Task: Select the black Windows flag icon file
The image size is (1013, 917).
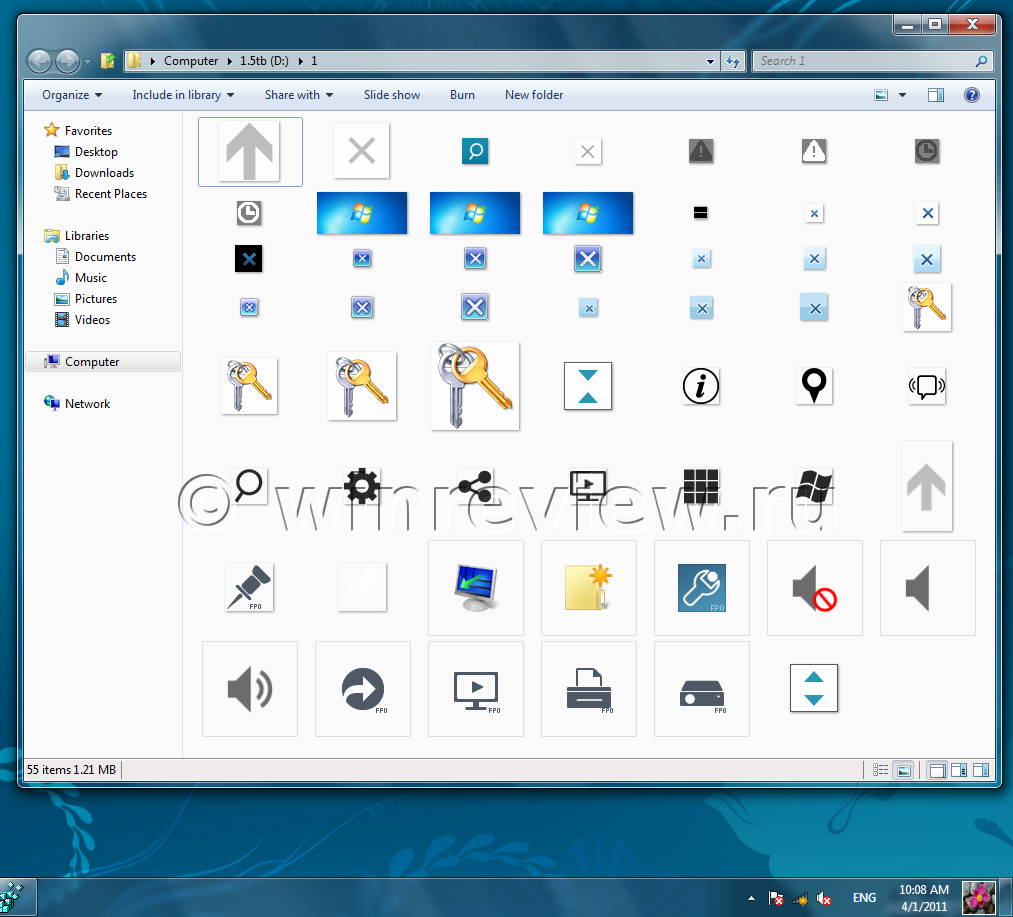Action: point(814,486)
